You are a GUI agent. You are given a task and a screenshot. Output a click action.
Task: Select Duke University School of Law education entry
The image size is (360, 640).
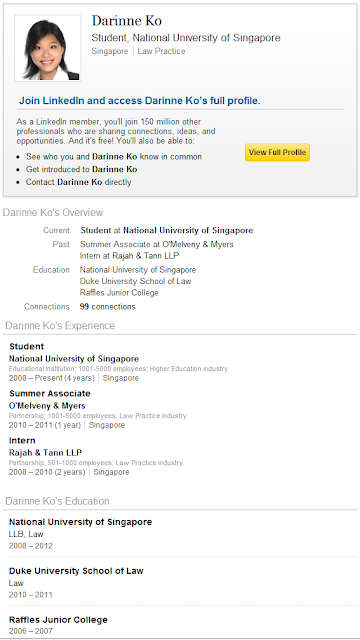(x=76, y=571)
